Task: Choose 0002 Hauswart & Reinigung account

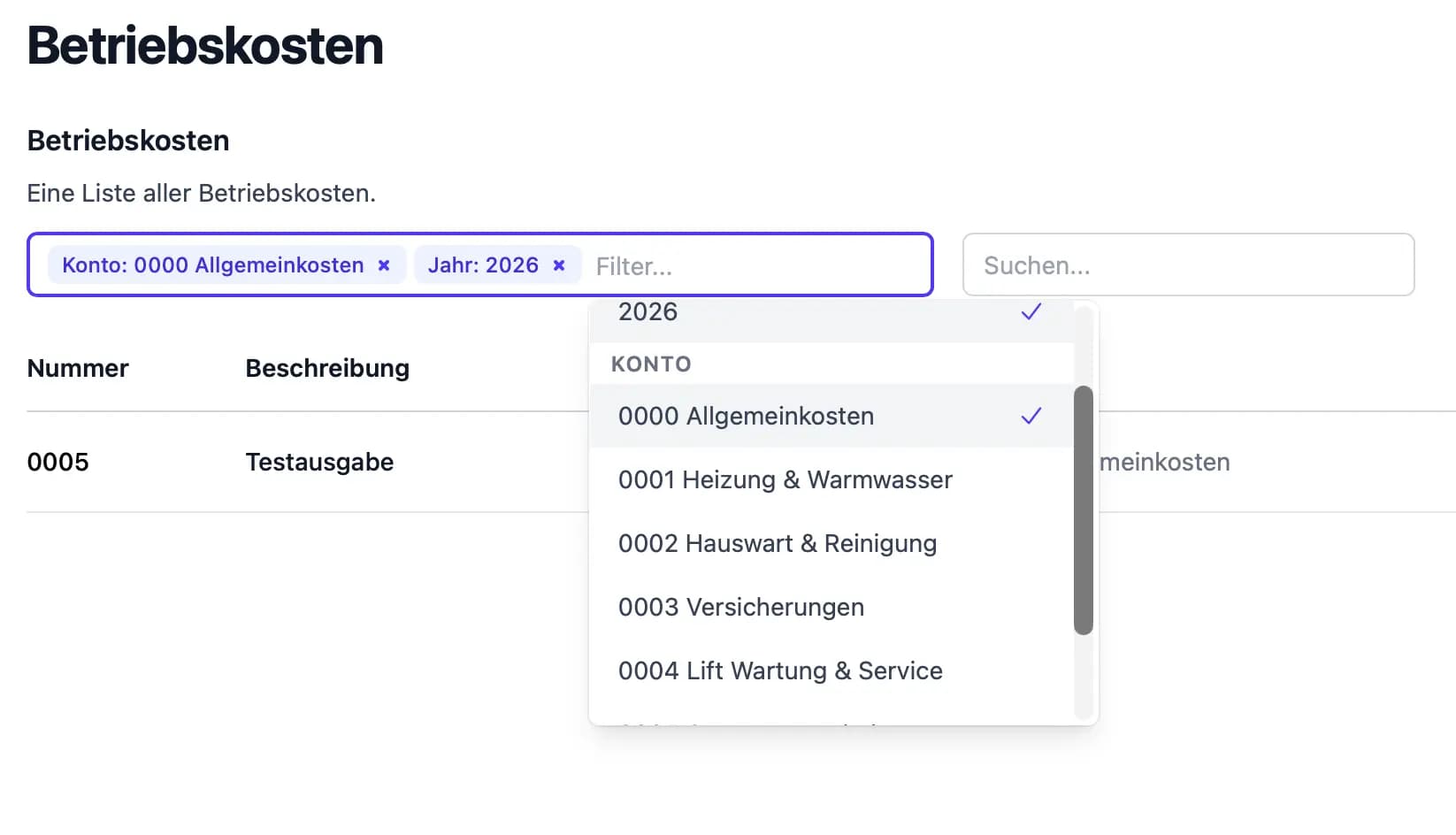Action: coord(778,543)
